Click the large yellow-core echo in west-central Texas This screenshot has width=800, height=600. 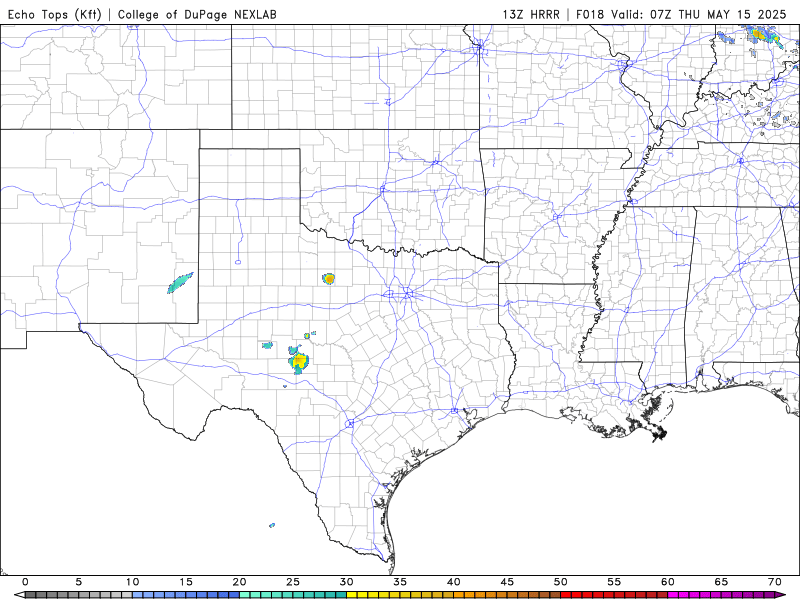pos(298,360)
